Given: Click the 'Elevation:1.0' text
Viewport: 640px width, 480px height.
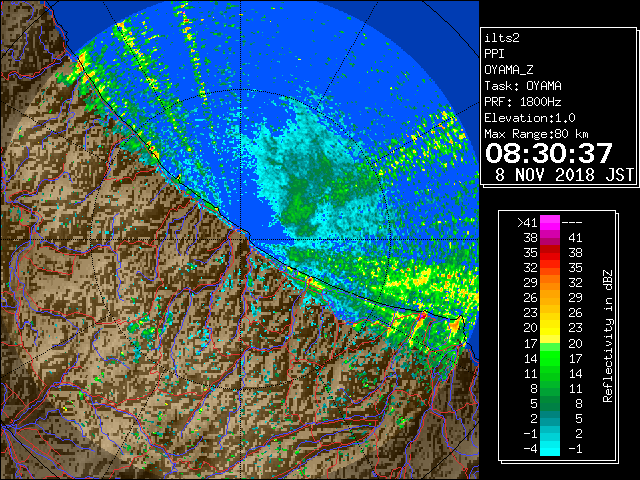Looking at the screenshot, I should click(530, 118).
